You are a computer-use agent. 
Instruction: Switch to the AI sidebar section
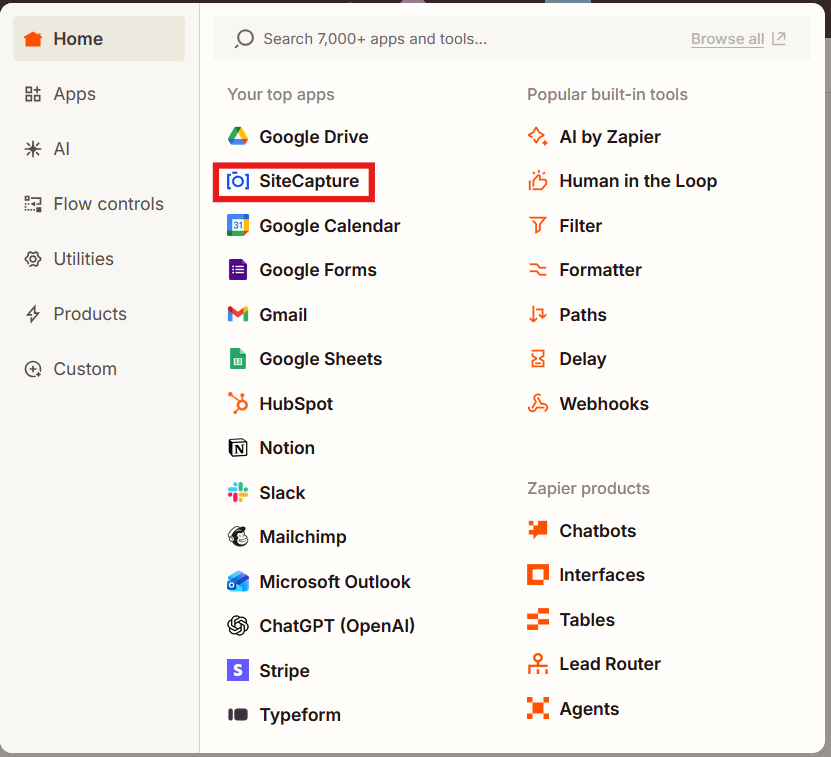pyautogui.click(x=61, y=149)
